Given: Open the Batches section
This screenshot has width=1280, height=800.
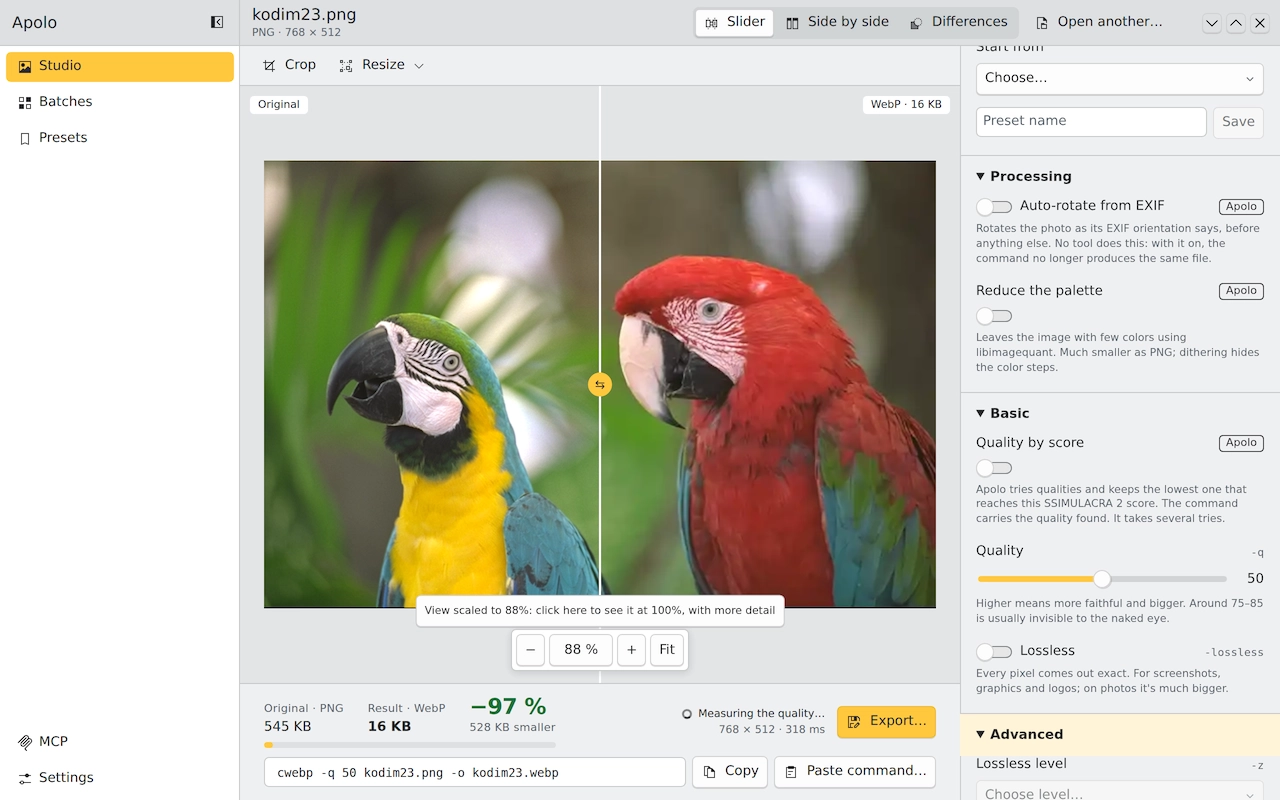Looking at the screenshot, I should point(120,102).
